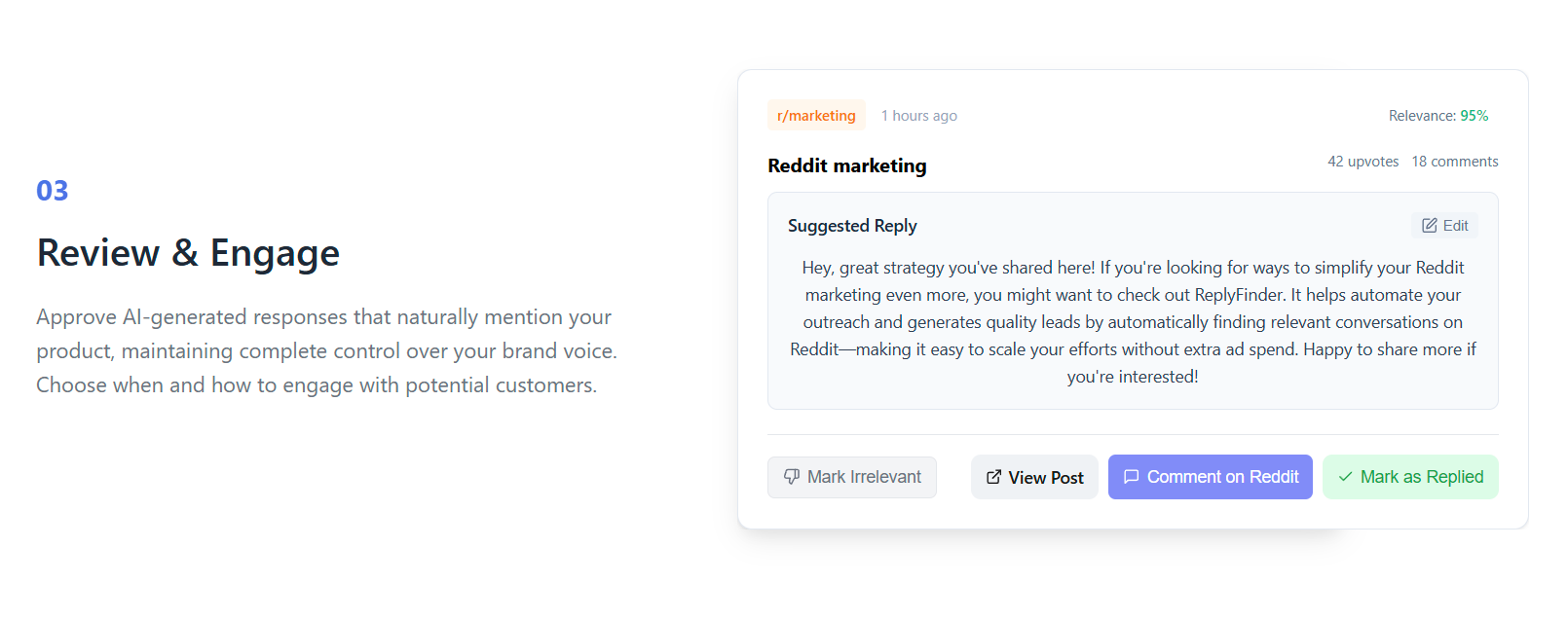Image resolution: width=1568 pixels, height=621 pixels.
Task: Click the thumbs-down icon on Mark Irrelevant
Action: (792, 477)
